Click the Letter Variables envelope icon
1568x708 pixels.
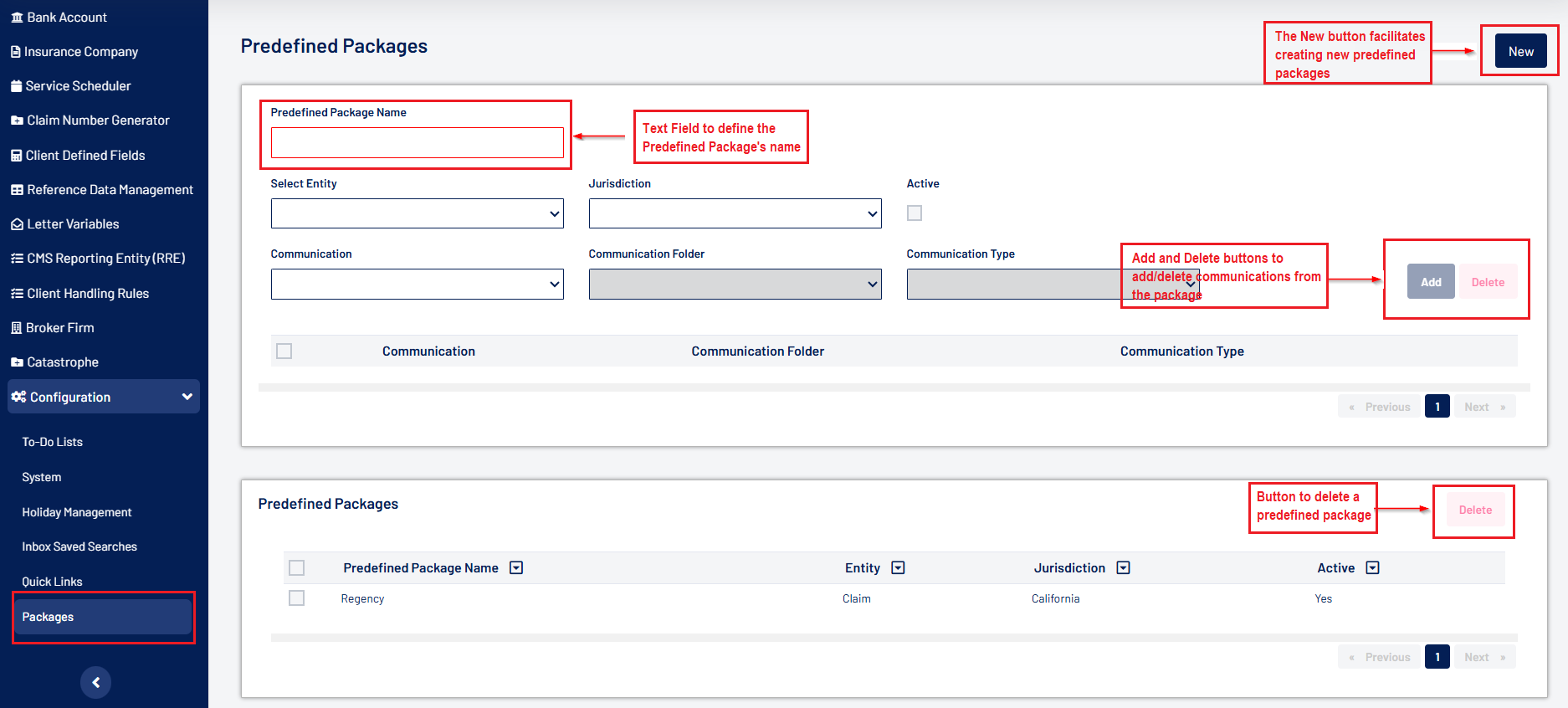click(17, 224)
